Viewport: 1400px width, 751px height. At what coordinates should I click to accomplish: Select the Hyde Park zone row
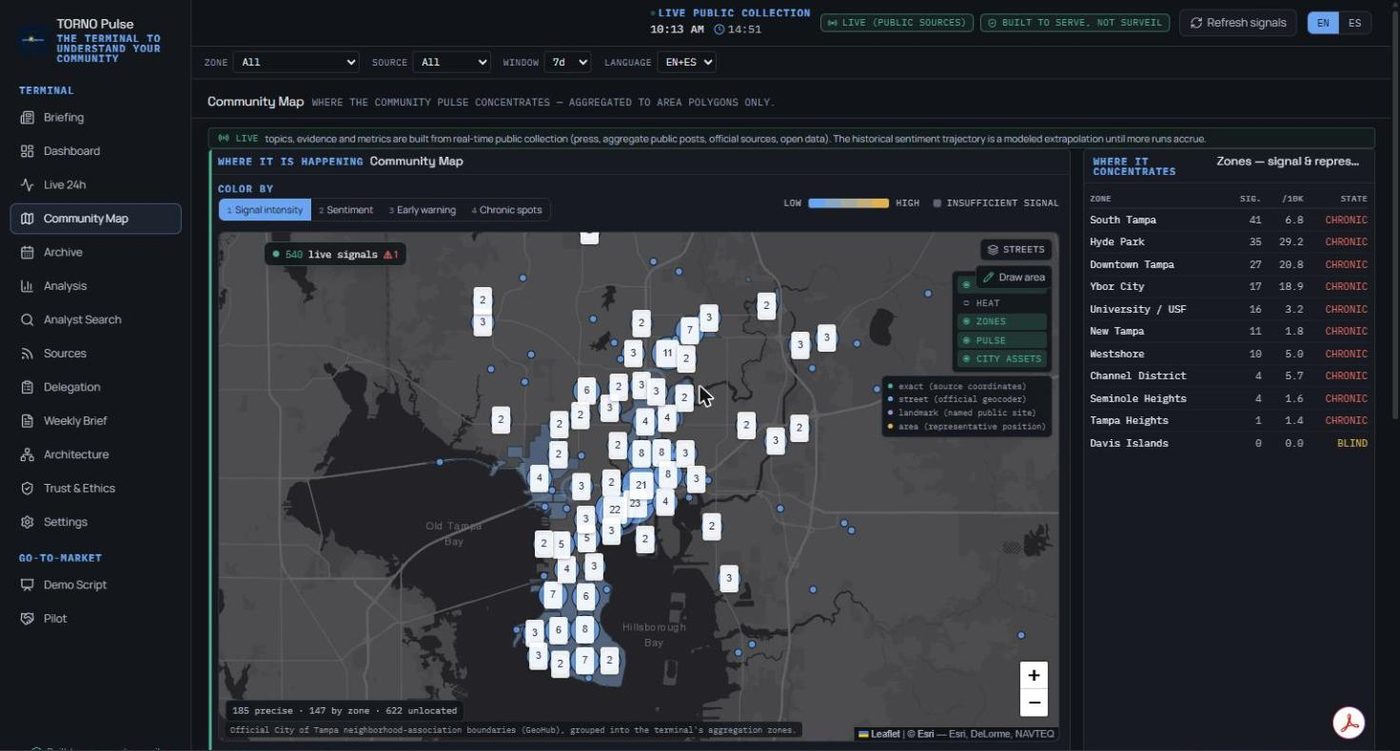1229,242
